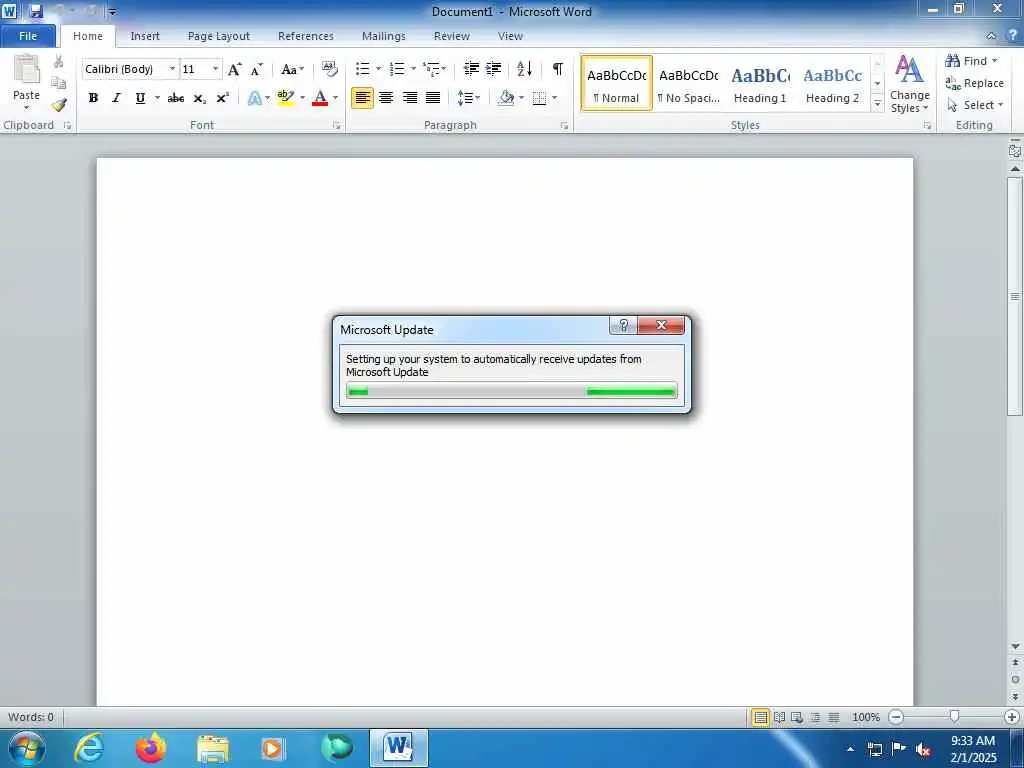Click the Find button
Viewport: 1024px width, 768px height.
point(972,61)
